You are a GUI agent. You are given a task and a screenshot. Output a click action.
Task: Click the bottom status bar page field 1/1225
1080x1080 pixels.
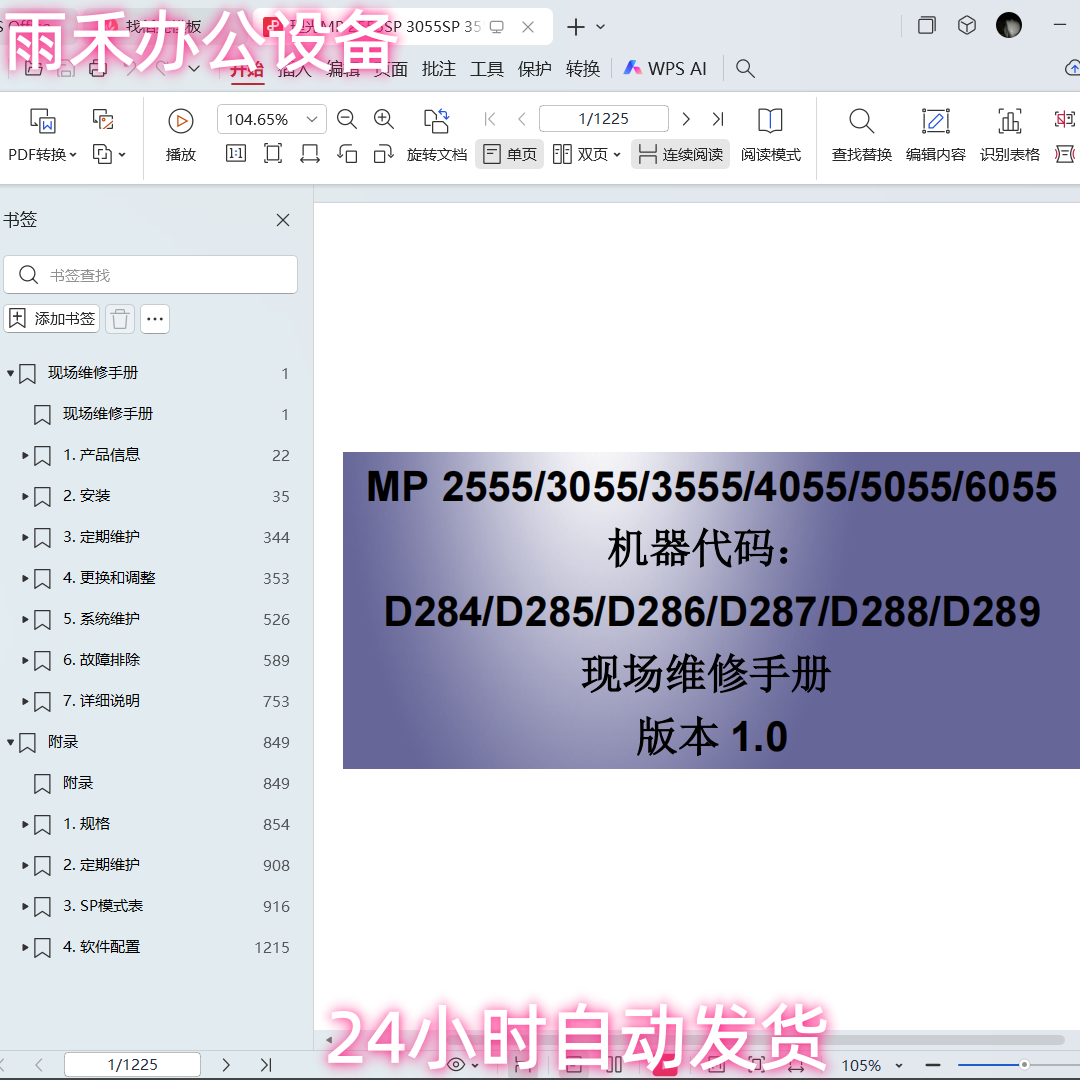click(132, 1065)
